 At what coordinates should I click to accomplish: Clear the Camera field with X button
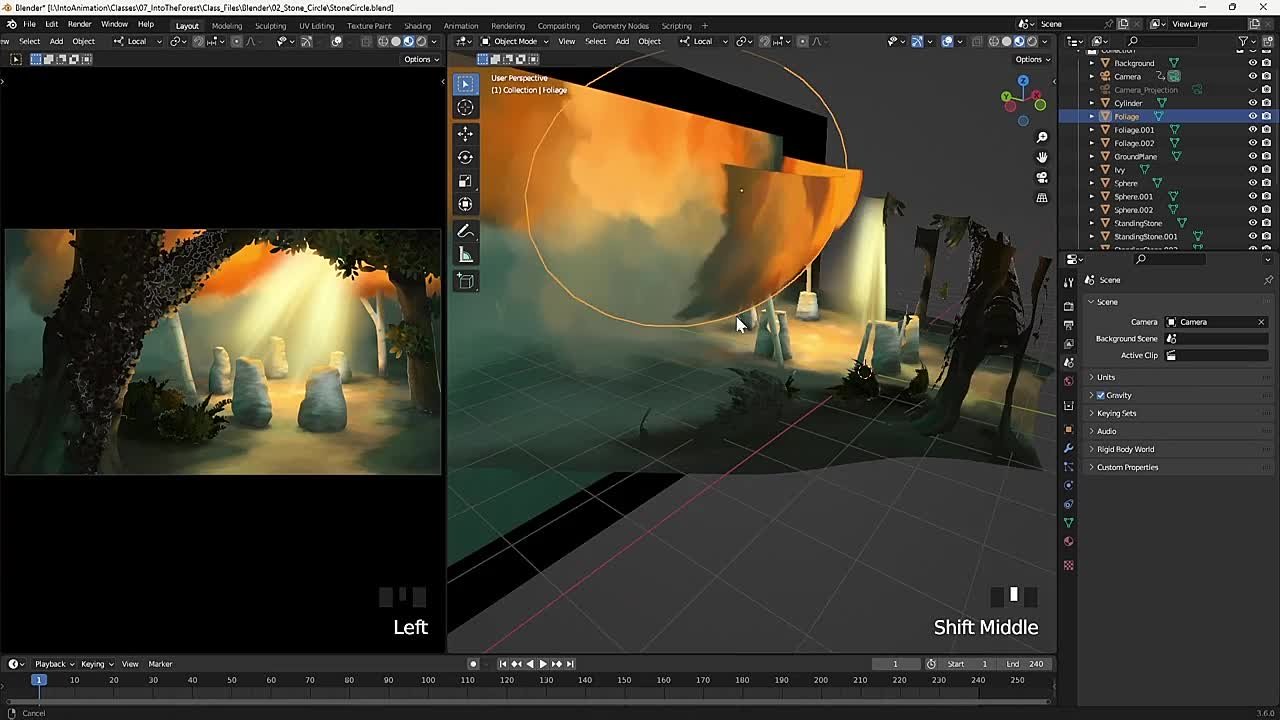[1261, 322]
